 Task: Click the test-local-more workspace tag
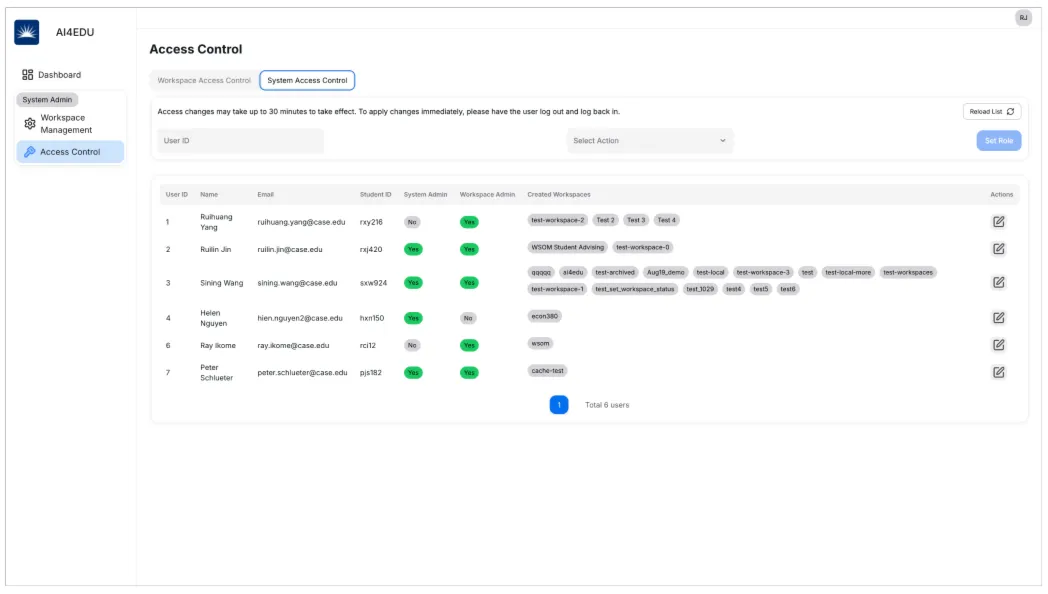tap(848, 273)
